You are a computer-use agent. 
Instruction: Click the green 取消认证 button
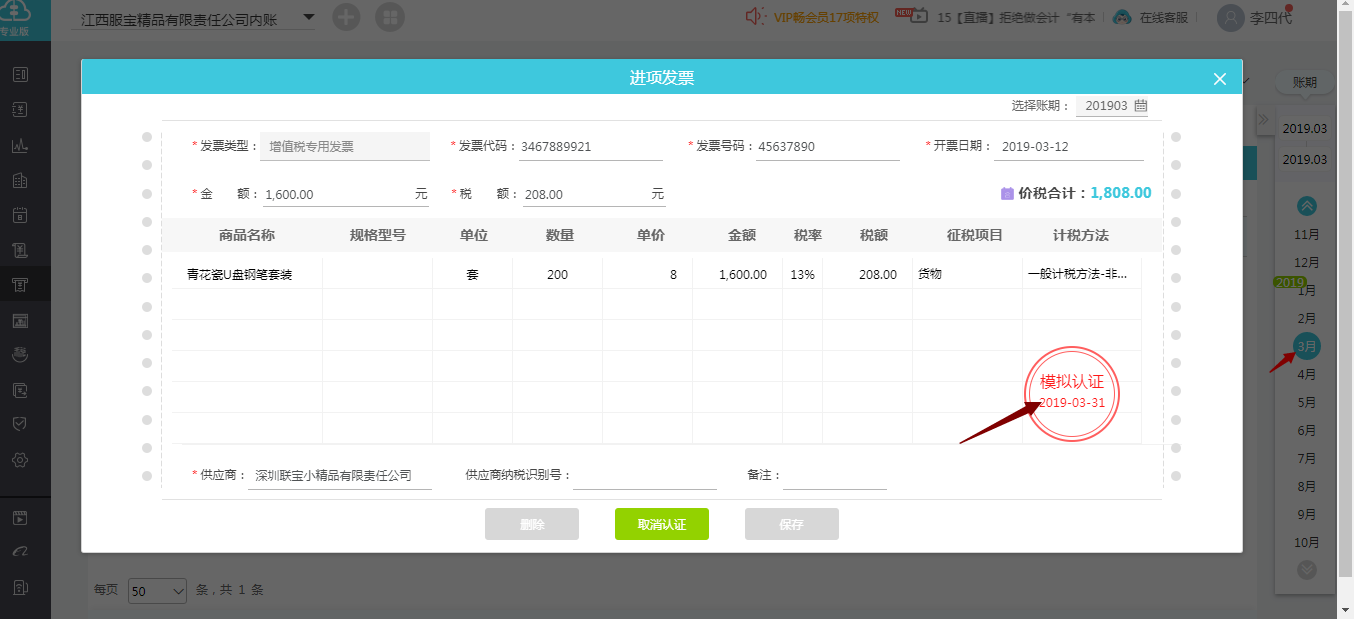point(662,524)
